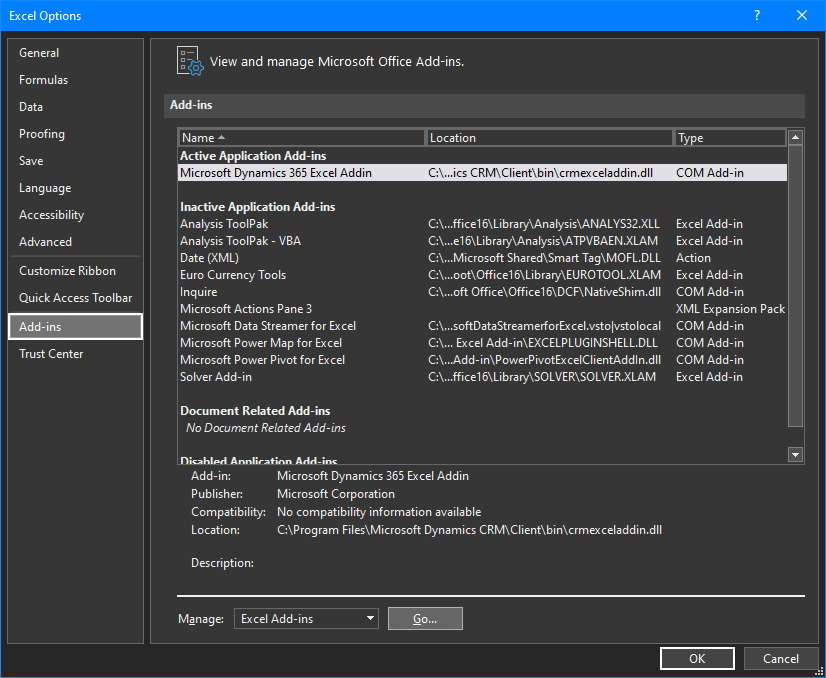826x678 pixels.
Task: Click the full crmexceladdin.dll location path in details
Action: (469, 530)
